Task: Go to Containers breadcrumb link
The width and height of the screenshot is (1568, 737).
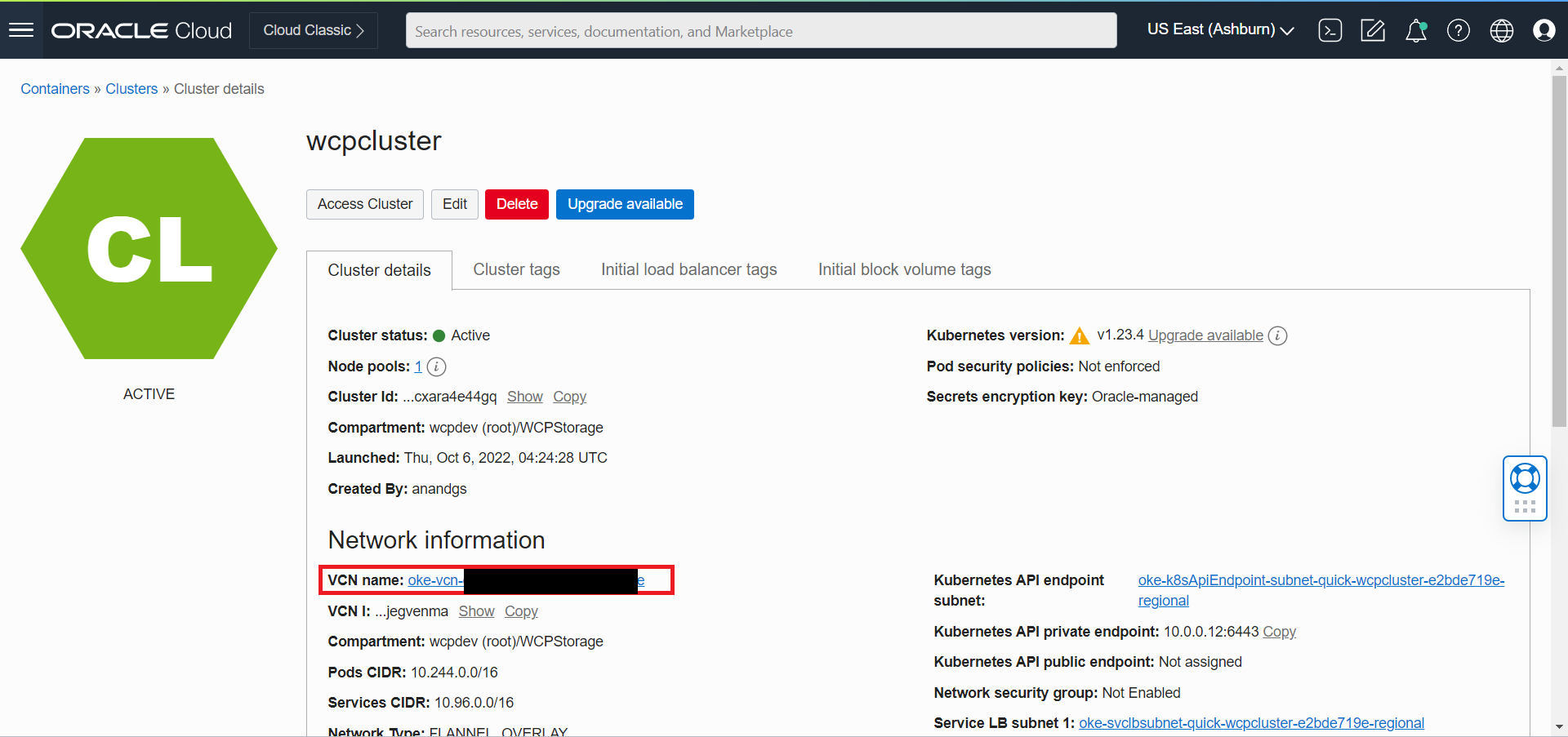Action: point(55,89)
